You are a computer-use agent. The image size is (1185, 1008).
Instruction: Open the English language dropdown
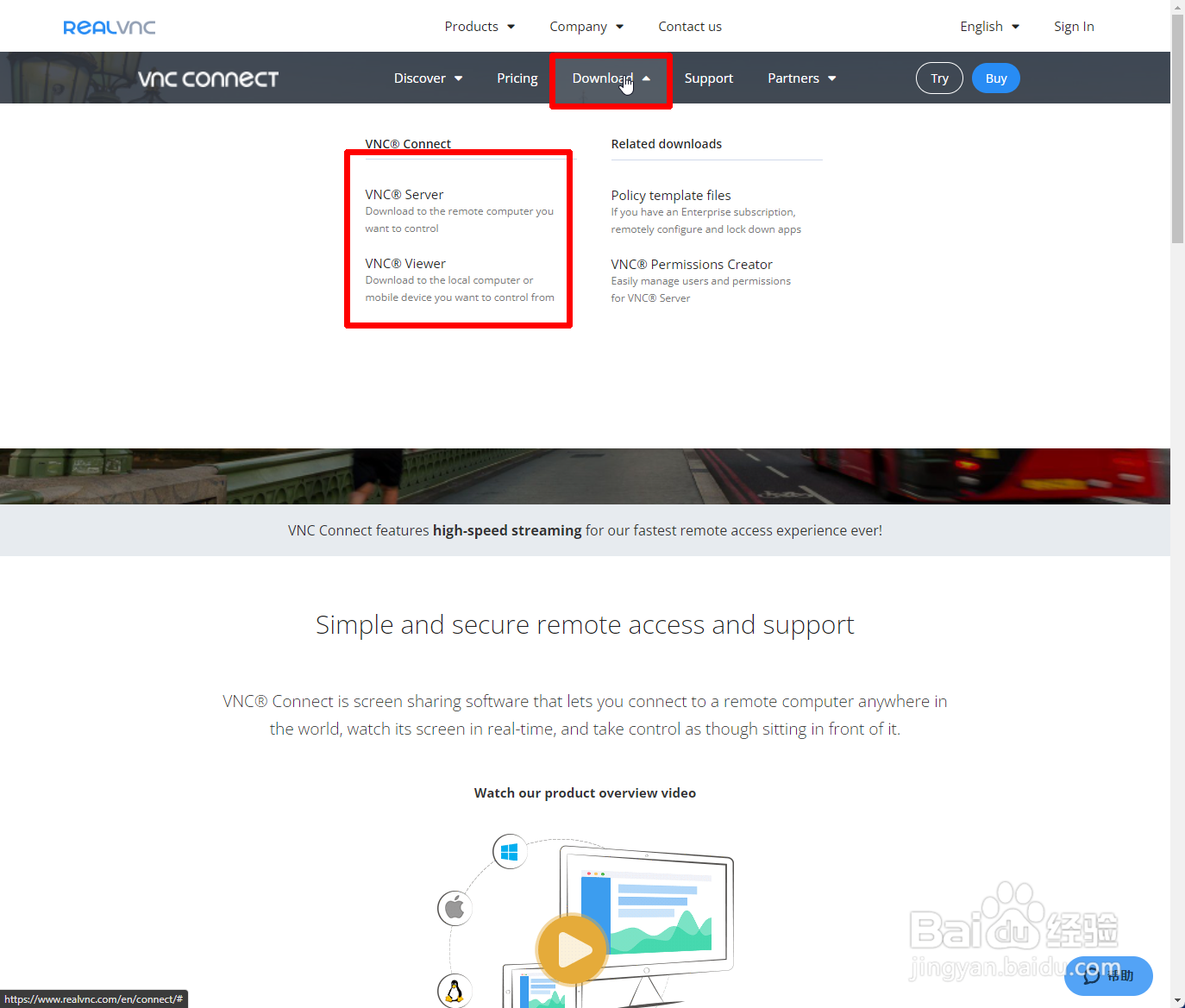point(989,27)
